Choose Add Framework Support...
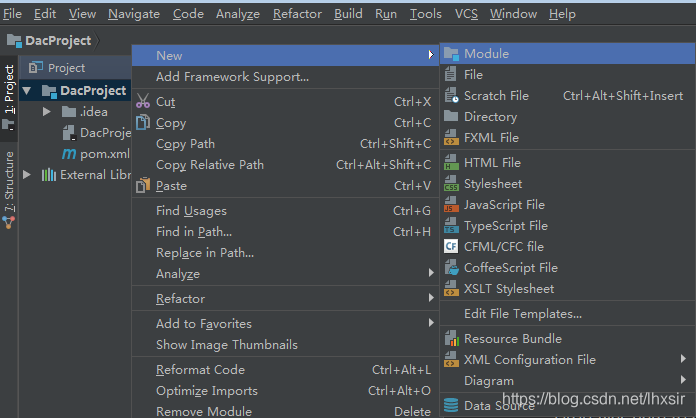The height and width of the screenshot is (418, 696). coord(285,77)
